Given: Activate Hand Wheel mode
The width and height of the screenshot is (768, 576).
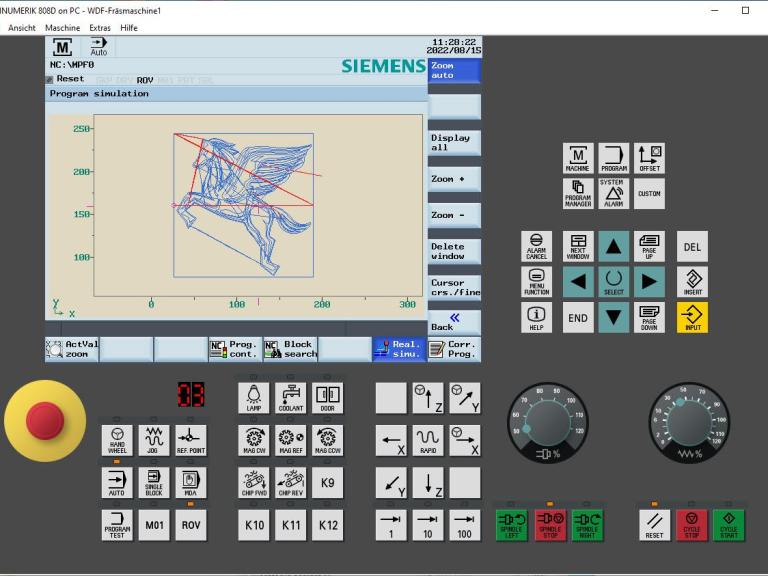Looking at the screenshot, I should (117, 440).
